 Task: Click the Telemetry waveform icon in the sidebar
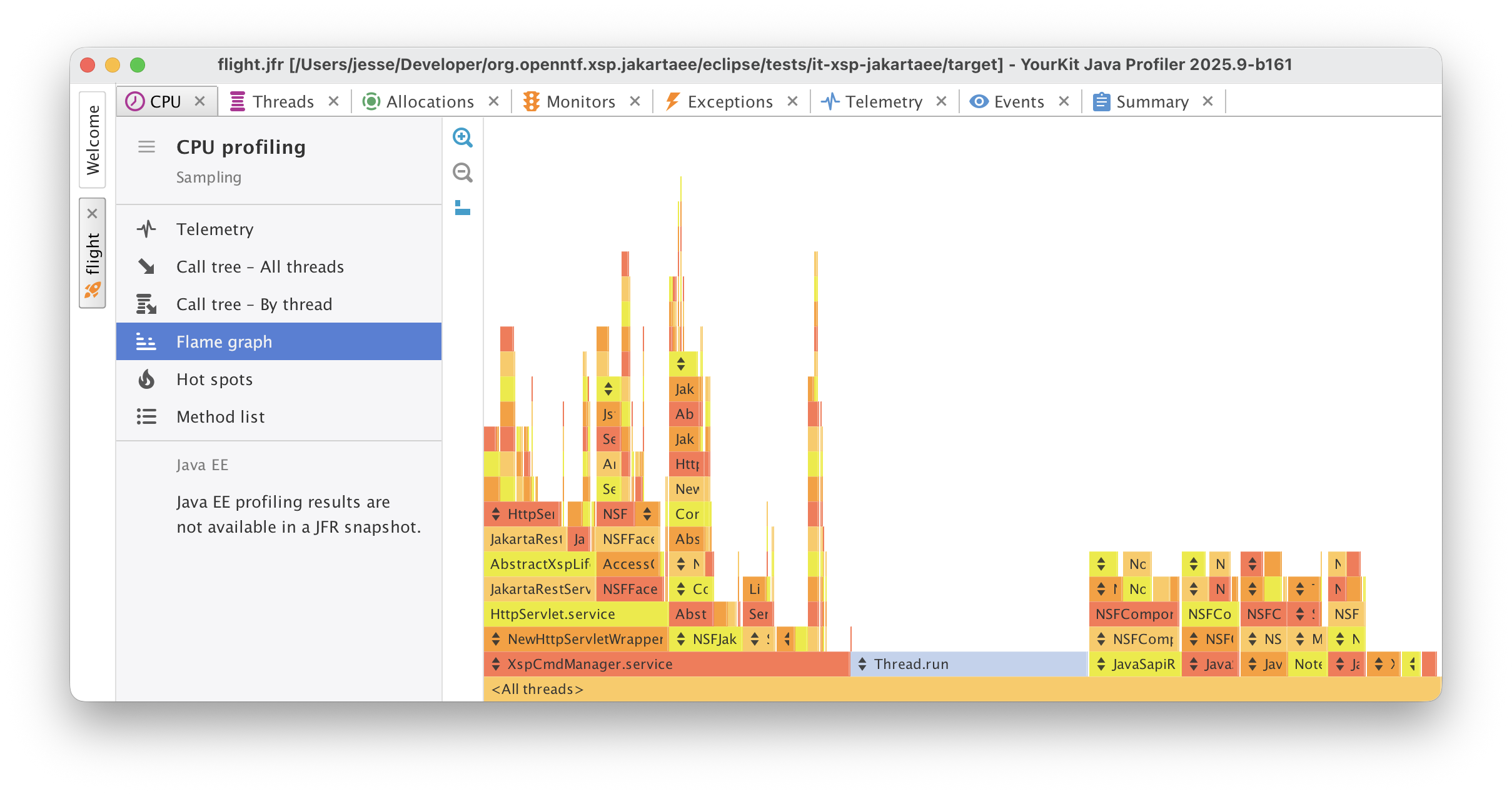pos(146,229)
